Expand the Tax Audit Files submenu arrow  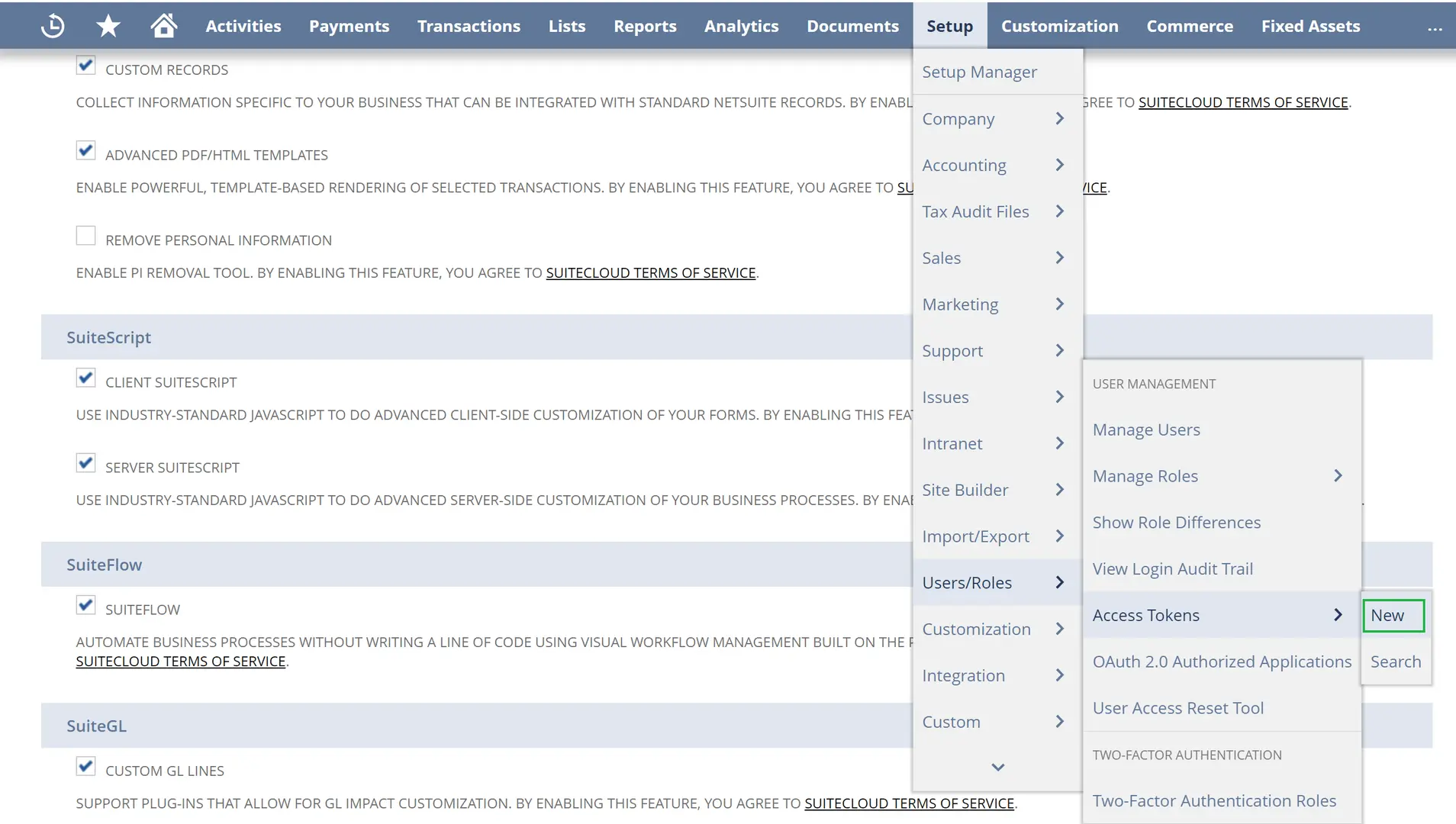tap(1060, 211)
